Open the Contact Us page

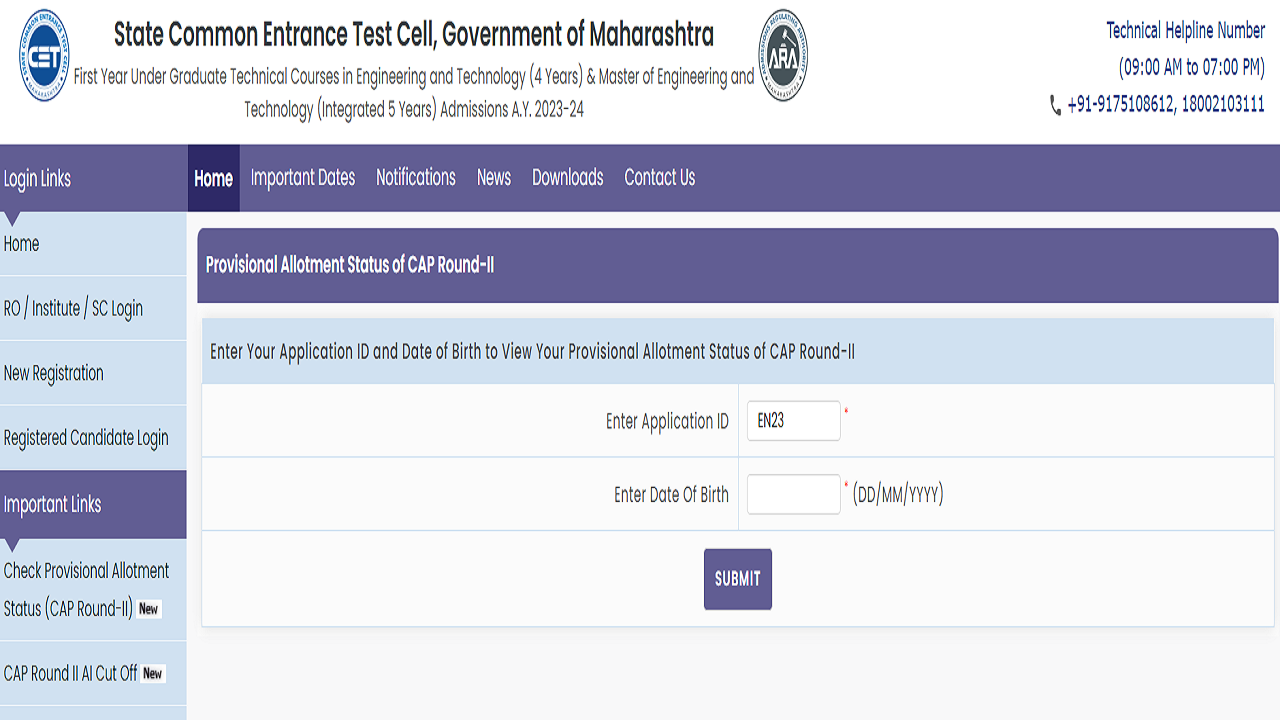(x=659, y=178)
